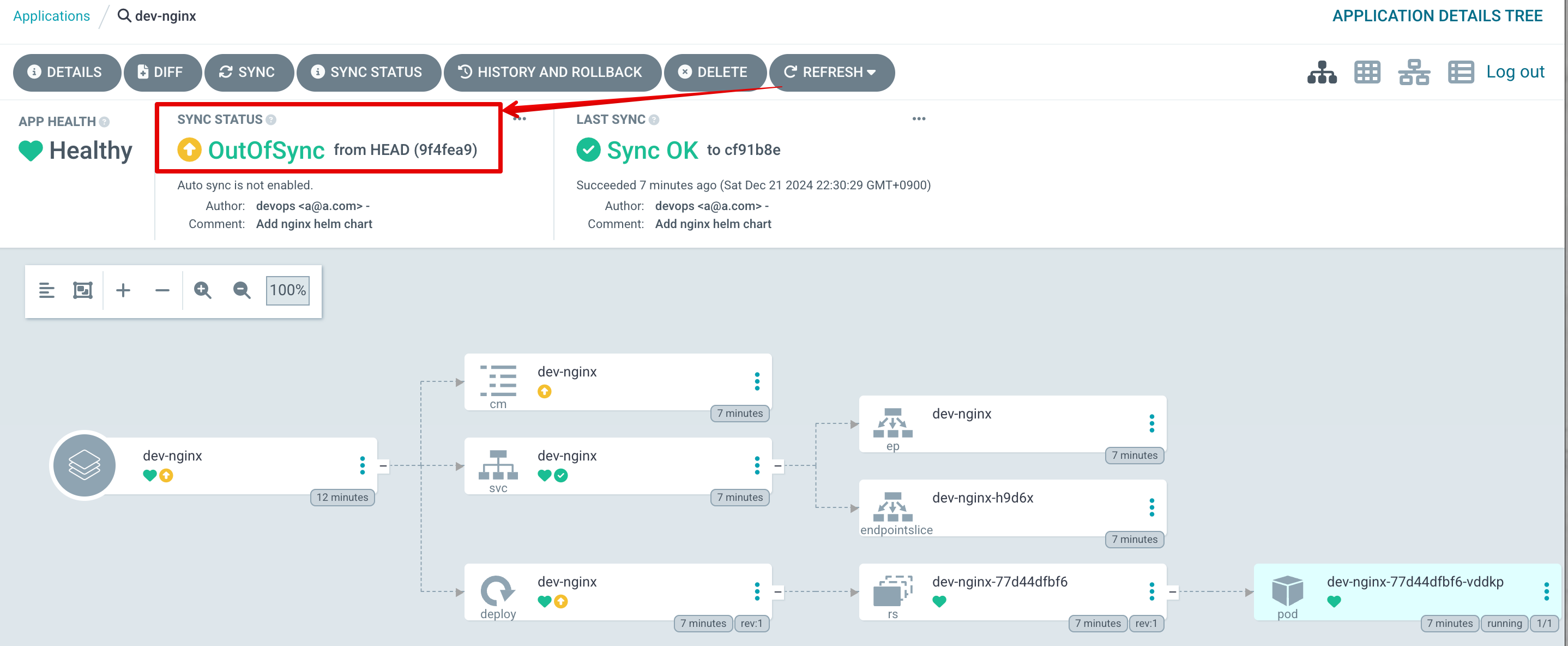Open SYNC STATUS details
The width and height of the screenshot is (1568, 646).
coord(368,72)
